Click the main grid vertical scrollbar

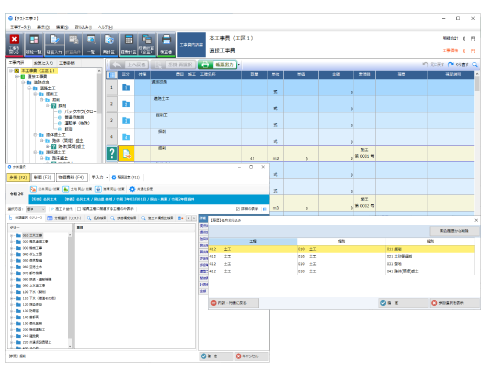pos(477,143)
